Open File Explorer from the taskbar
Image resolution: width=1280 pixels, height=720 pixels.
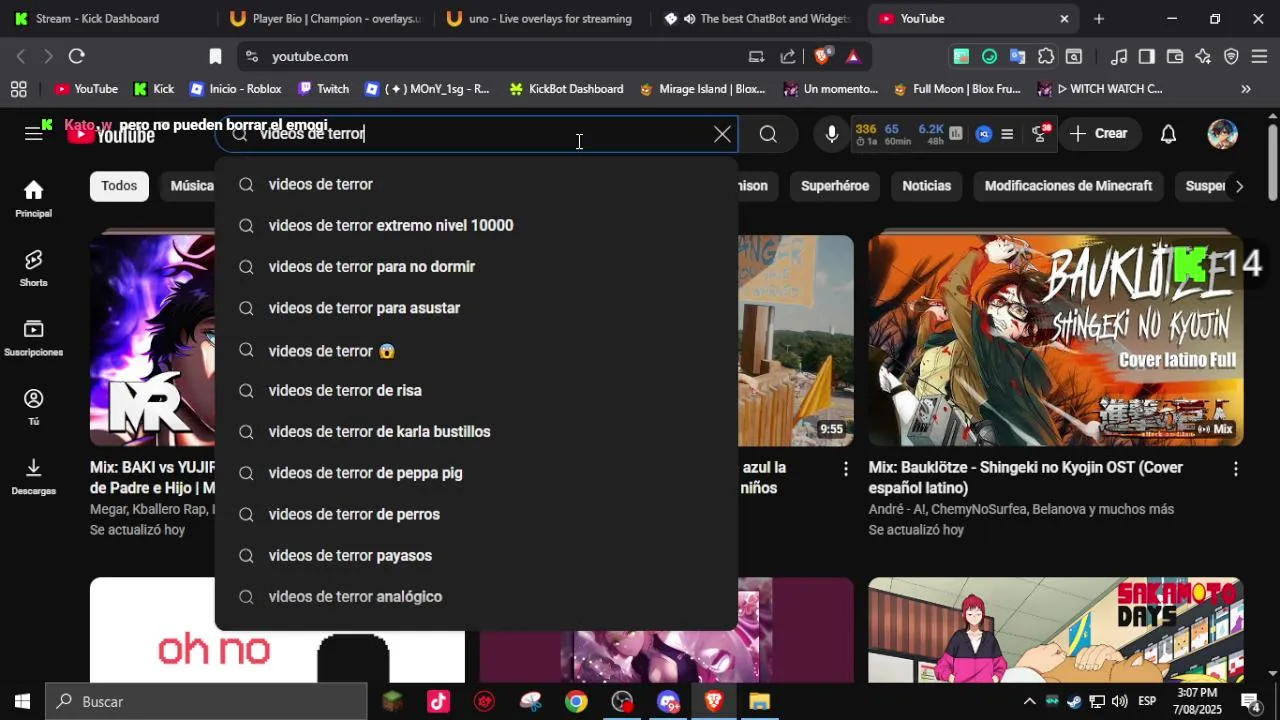point(759,702)
